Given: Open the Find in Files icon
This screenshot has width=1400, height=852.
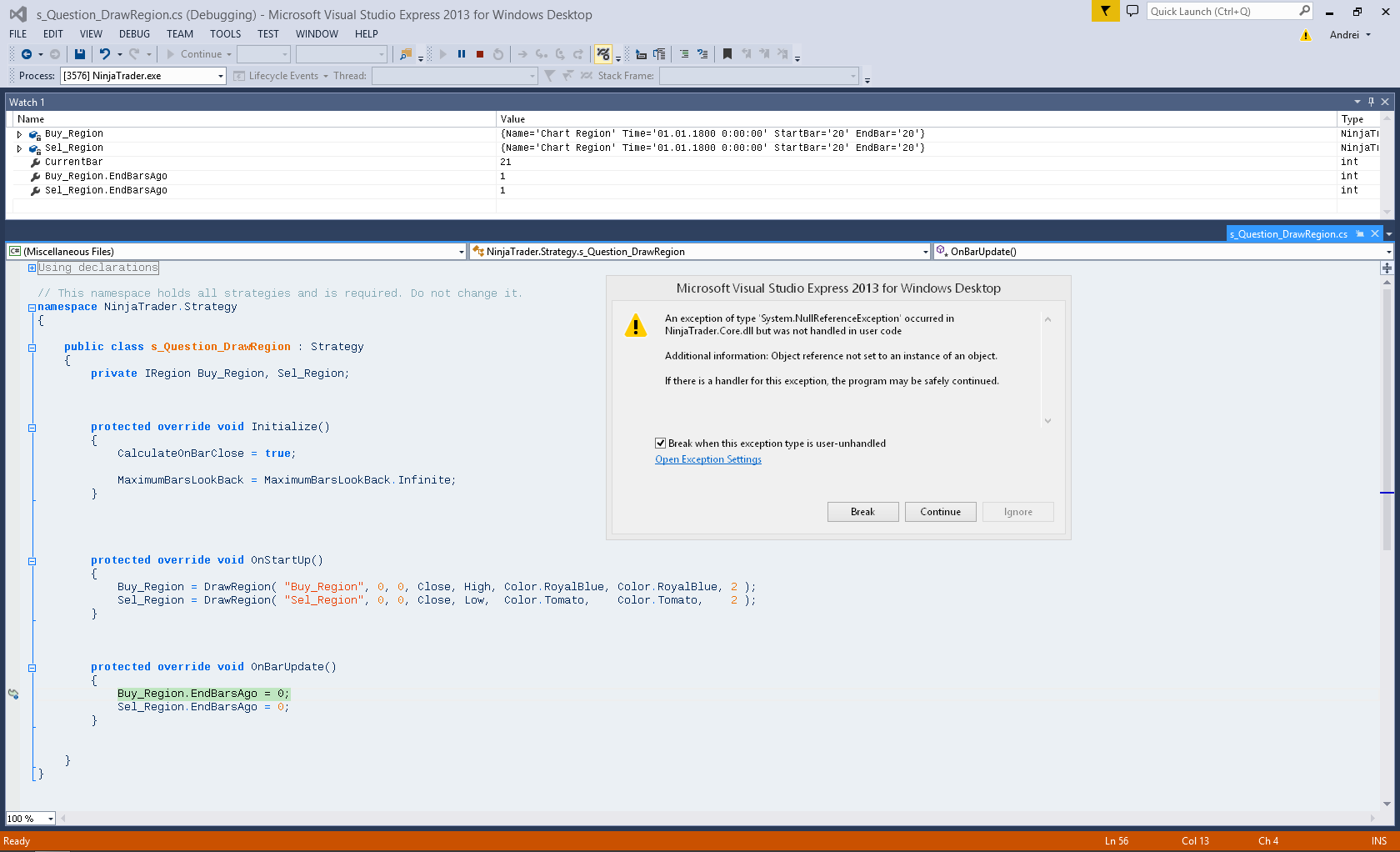Looking at the screenshot, I should [x=406, y=54].
